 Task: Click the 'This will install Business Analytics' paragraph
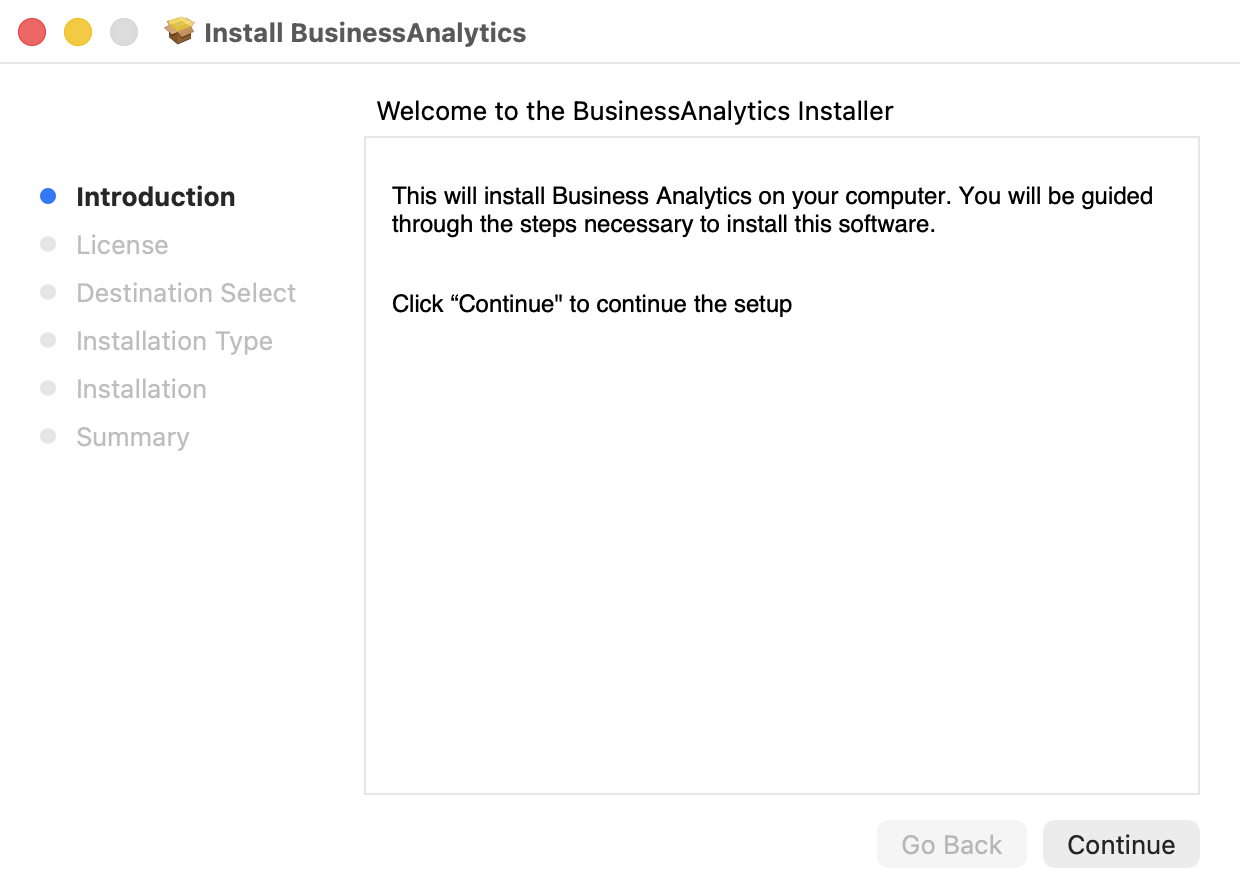(771, 209)
